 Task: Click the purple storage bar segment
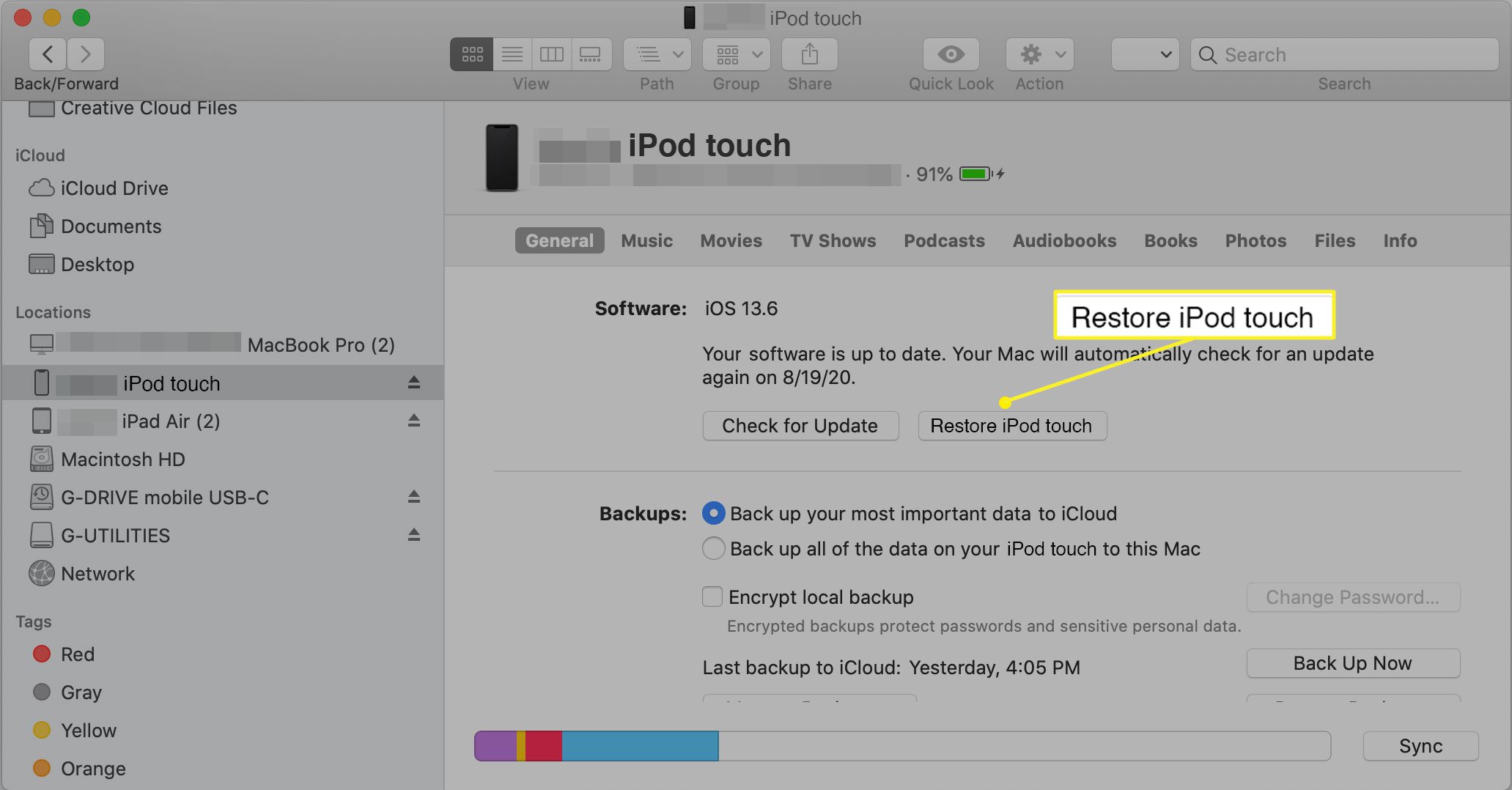[495, 746]
